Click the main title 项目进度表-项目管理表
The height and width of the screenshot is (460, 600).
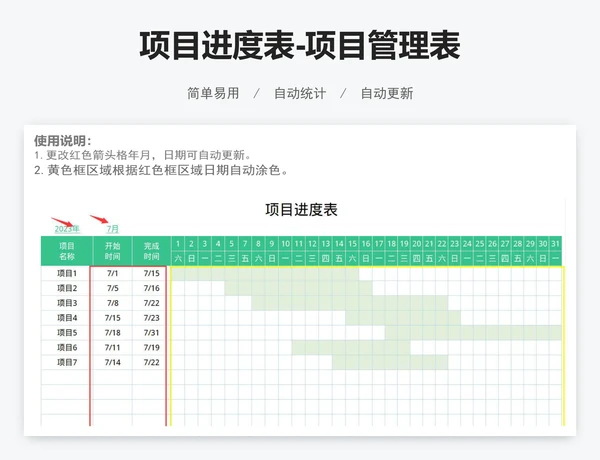tap(300, 46)
